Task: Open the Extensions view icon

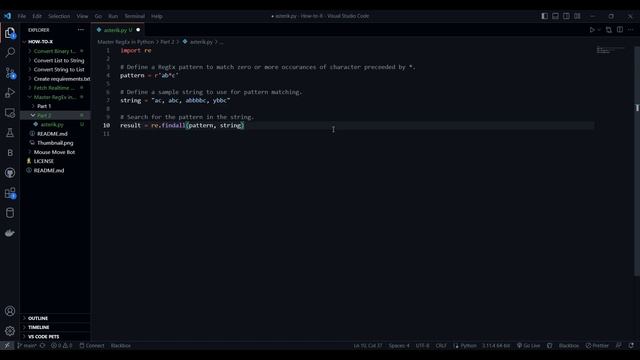Action: click(x=10, y=193)
